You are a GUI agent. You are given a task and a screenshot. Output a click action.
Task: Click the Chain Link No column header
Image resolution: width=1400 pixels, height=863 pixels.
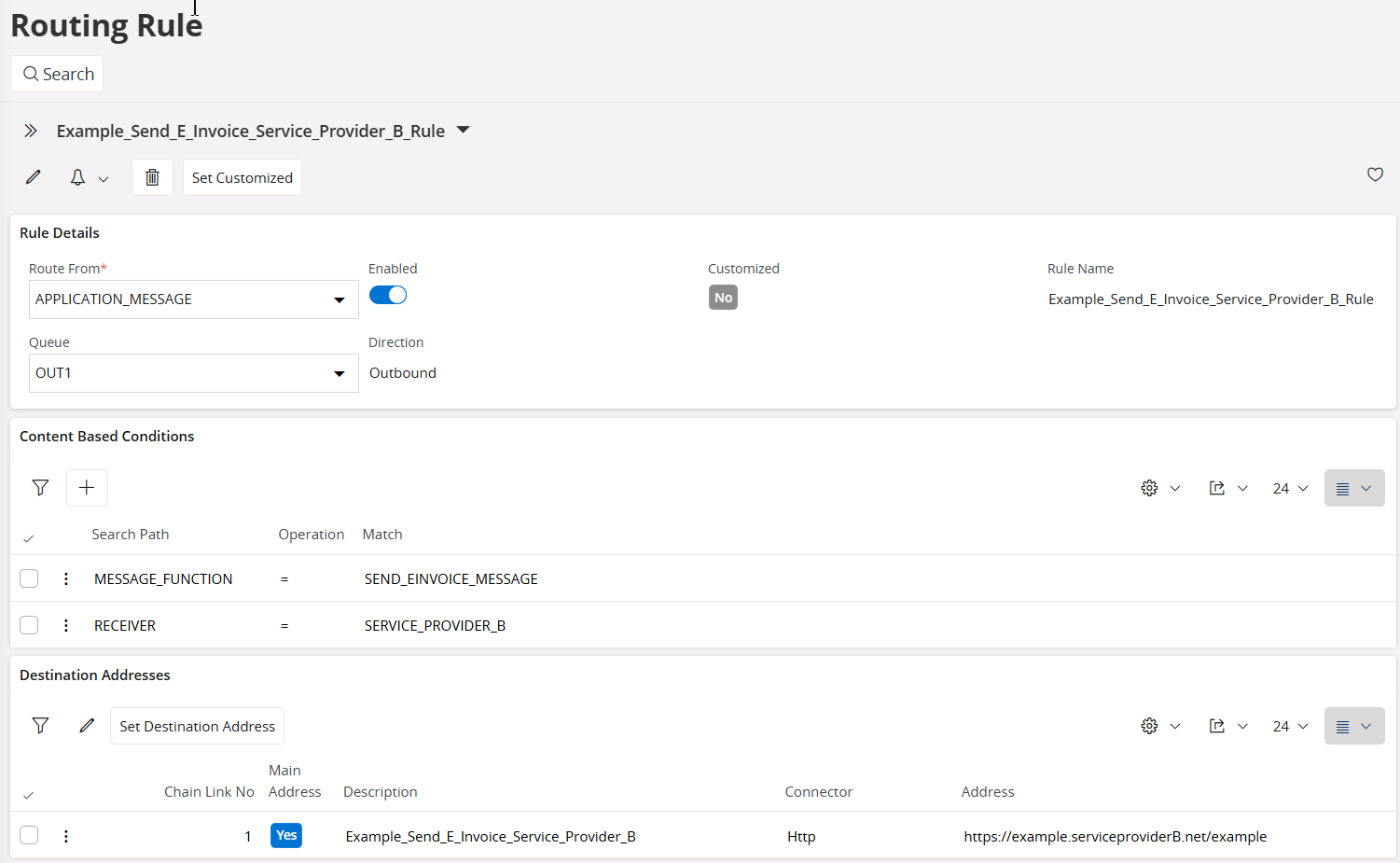(209, 792)
